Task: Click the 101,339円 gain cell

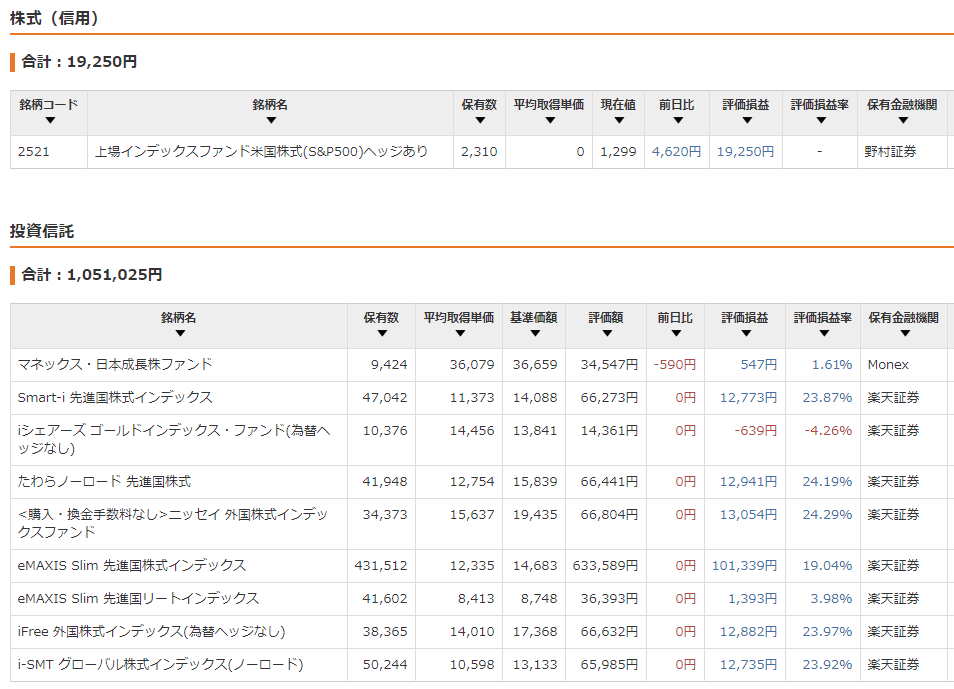Action: (745, 565)
